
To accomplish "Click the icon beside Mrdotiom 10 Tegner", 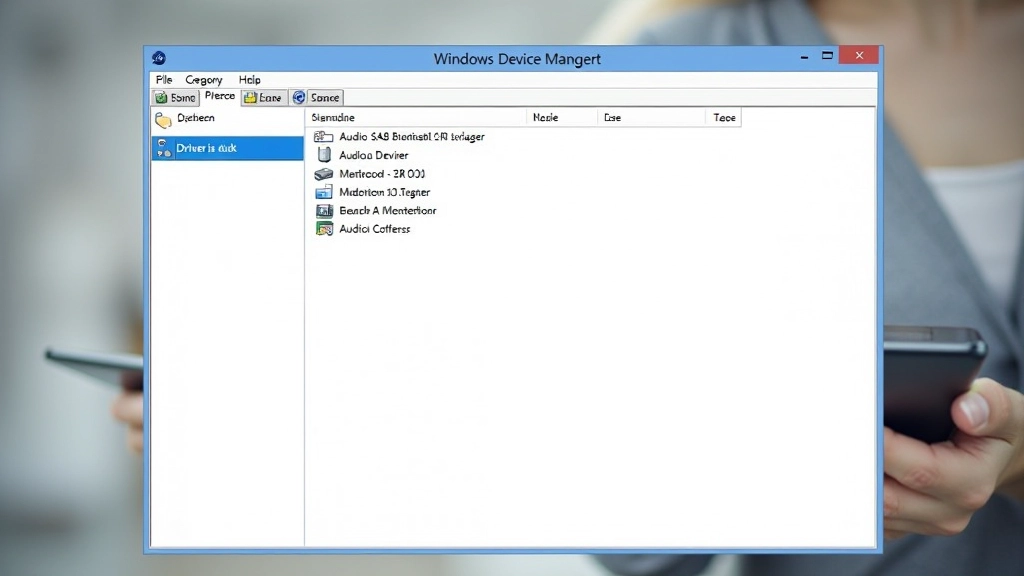I will tap(324, 192).
